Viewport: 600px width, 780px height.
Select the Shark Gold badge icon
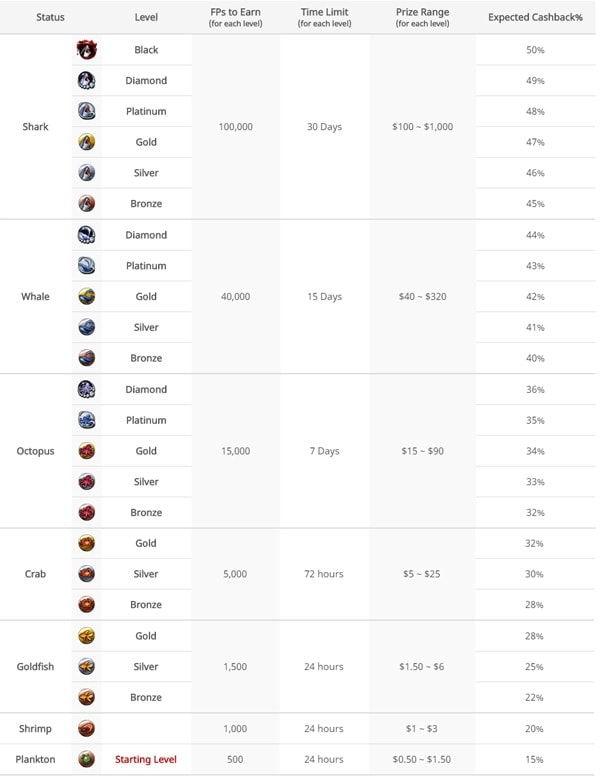point(87,142)
